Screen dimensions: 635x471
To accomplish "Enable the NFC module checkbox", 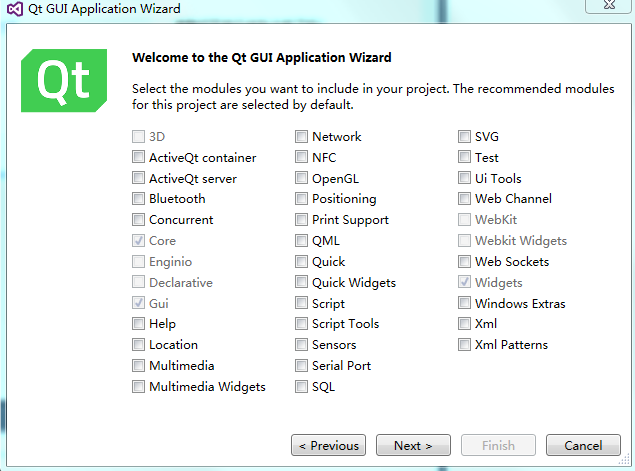I will pos(301,157).
